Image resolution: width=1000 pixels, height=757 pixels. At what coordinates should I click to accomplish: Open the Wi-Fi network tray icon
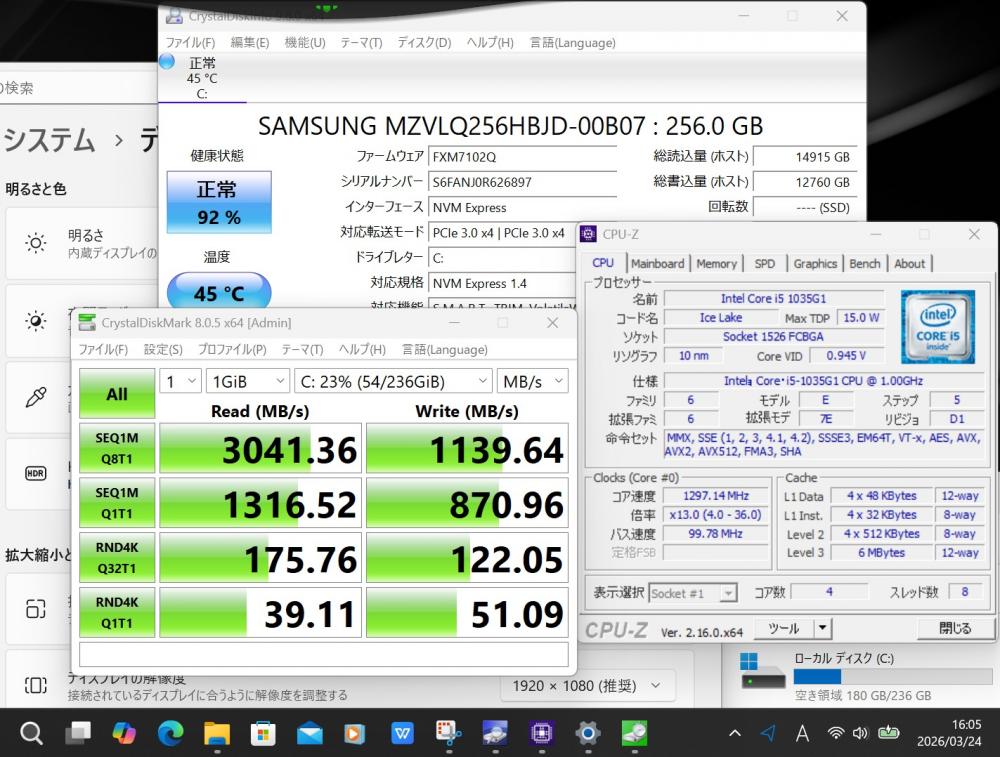point(835,733)
